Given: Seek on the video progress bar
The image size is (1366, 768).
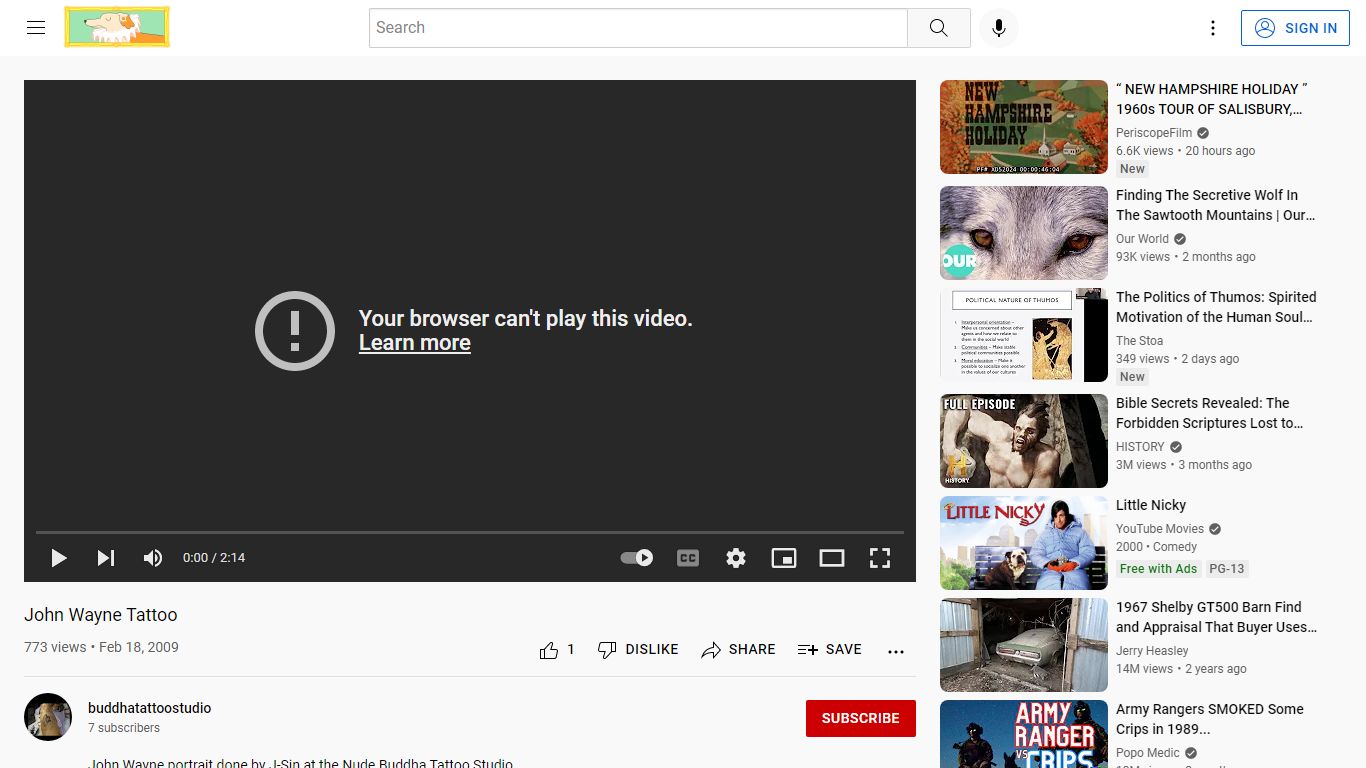Looking at the screenshot, I should (x=470, y=532).
